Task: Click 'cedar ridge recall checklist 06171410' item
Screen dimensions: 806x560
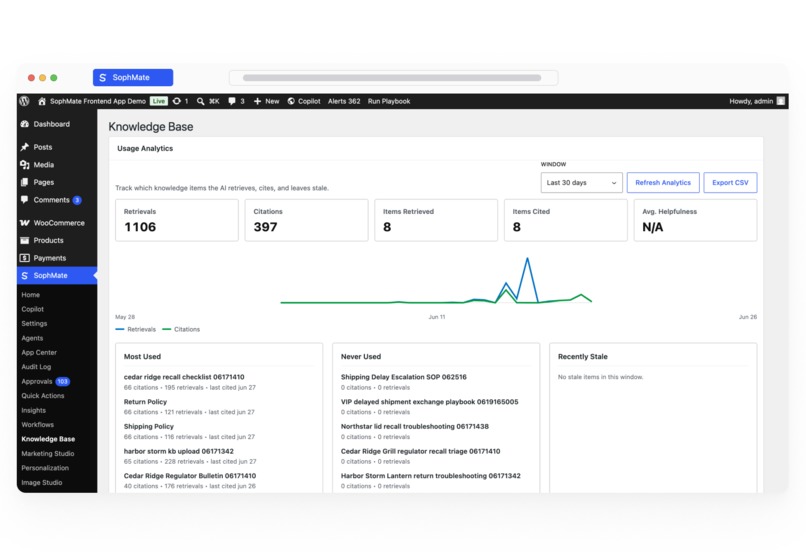Action: coord(184,377)
